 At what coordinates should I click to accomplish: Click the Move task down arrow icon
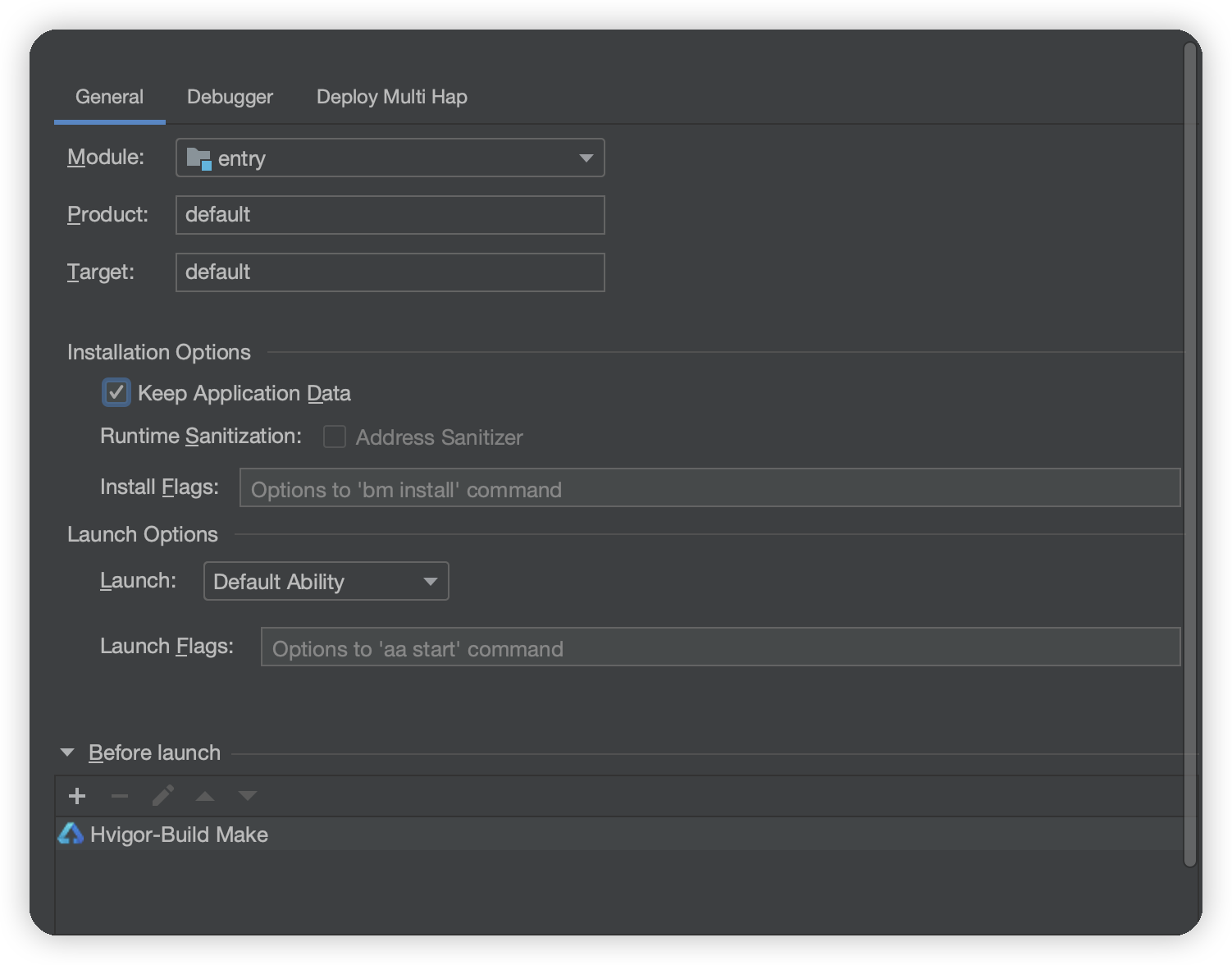248,796
